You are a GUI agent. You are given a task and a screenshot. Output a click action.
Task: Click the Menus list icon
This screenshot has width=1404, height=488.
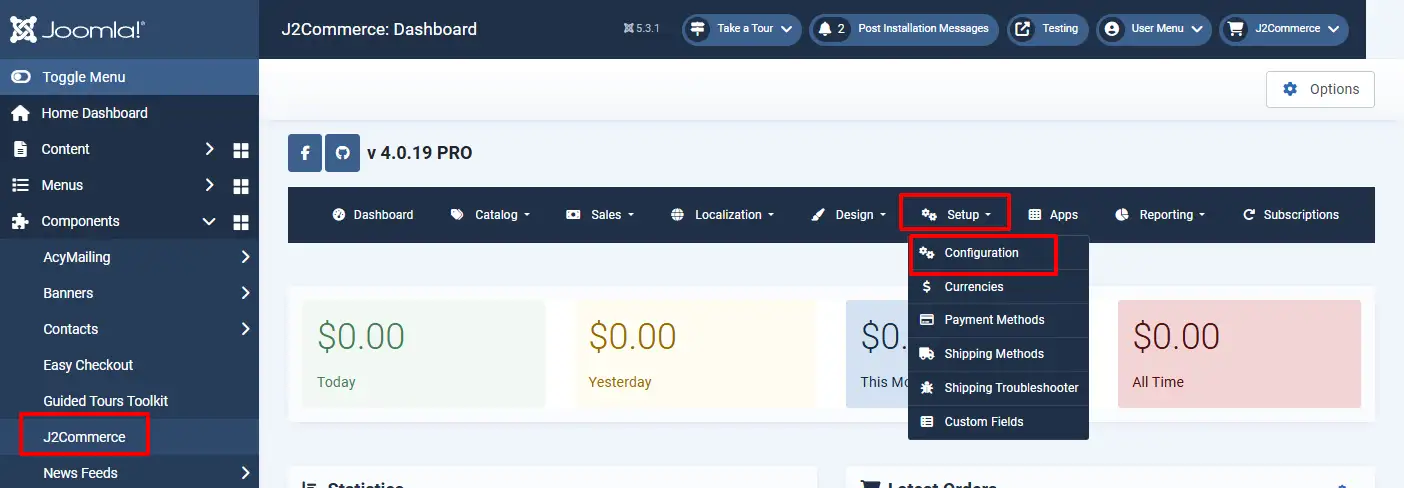click(x=20, y=185)
